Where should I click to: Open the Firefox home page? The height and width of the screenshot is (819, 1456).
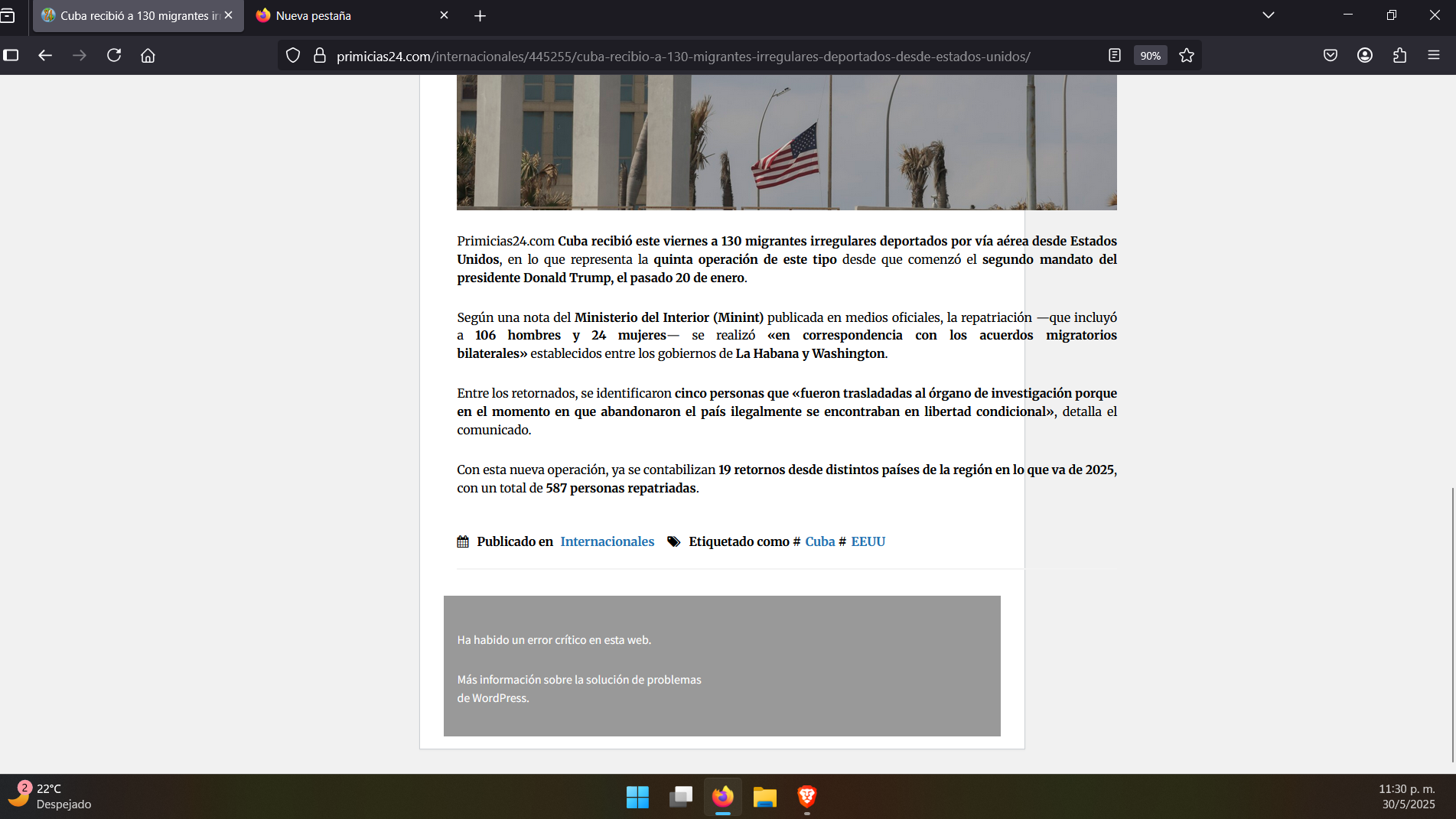[148, 55]
